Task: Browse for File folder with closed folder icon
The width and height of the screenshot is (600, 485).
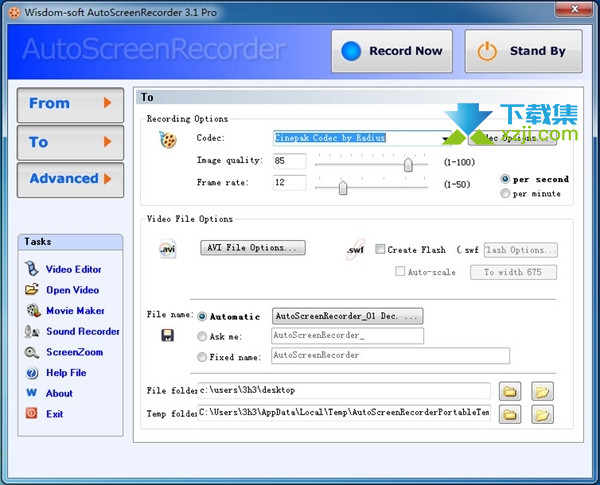Action: 510,391
